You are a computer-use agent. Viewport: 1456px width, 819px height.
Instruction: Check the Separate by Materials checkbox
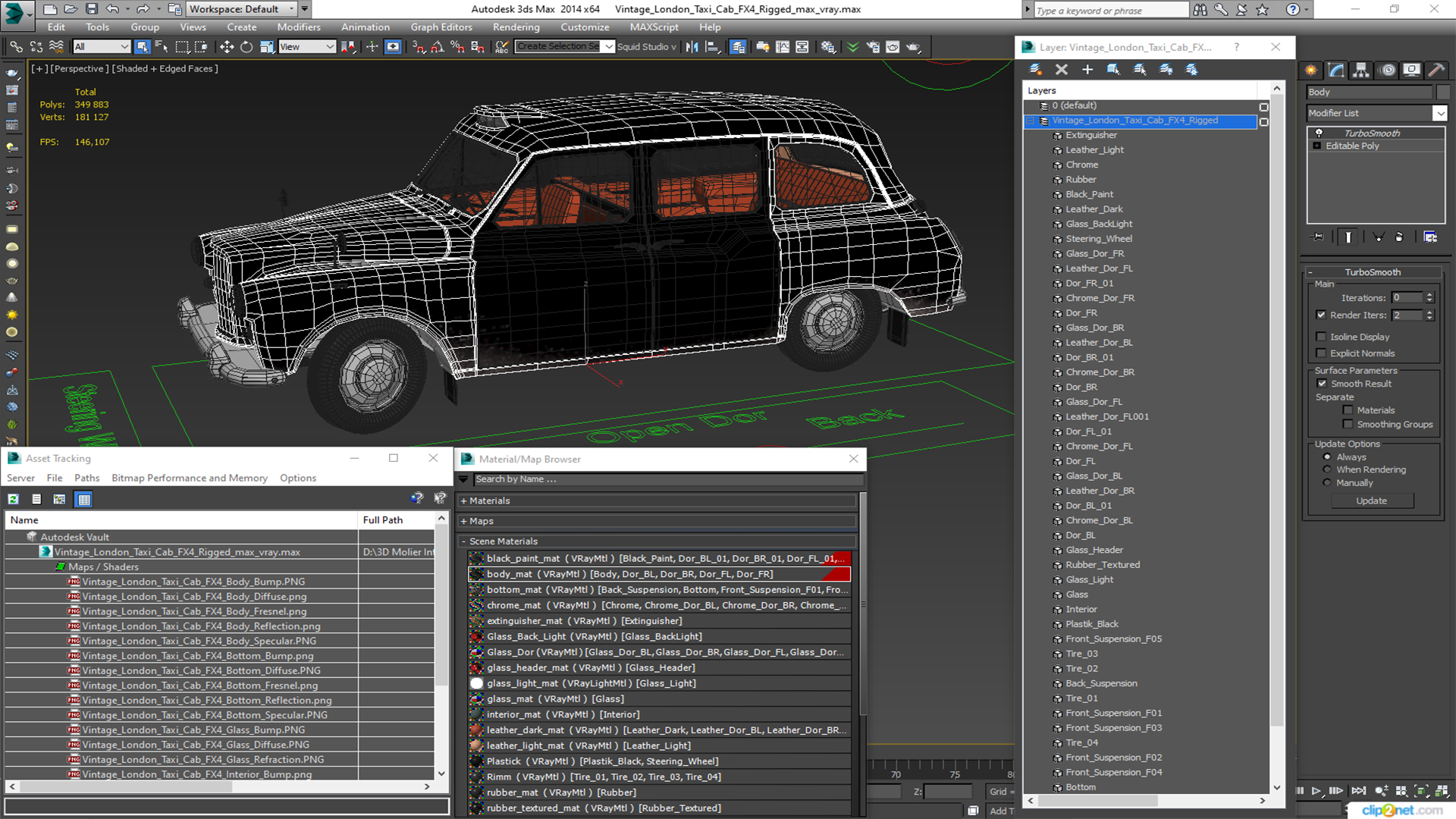coord(1348,410)
